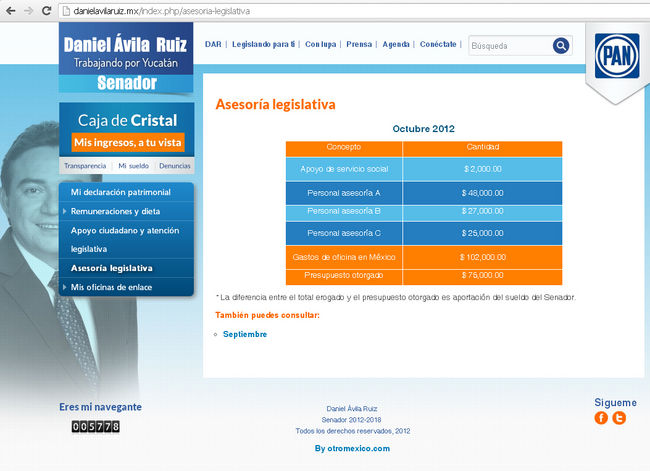This screenshot has width=650, height=471.
Task: Expand Remuneraciones y dieta submenu
Action: pyautogui.click(x=114, y=212)
